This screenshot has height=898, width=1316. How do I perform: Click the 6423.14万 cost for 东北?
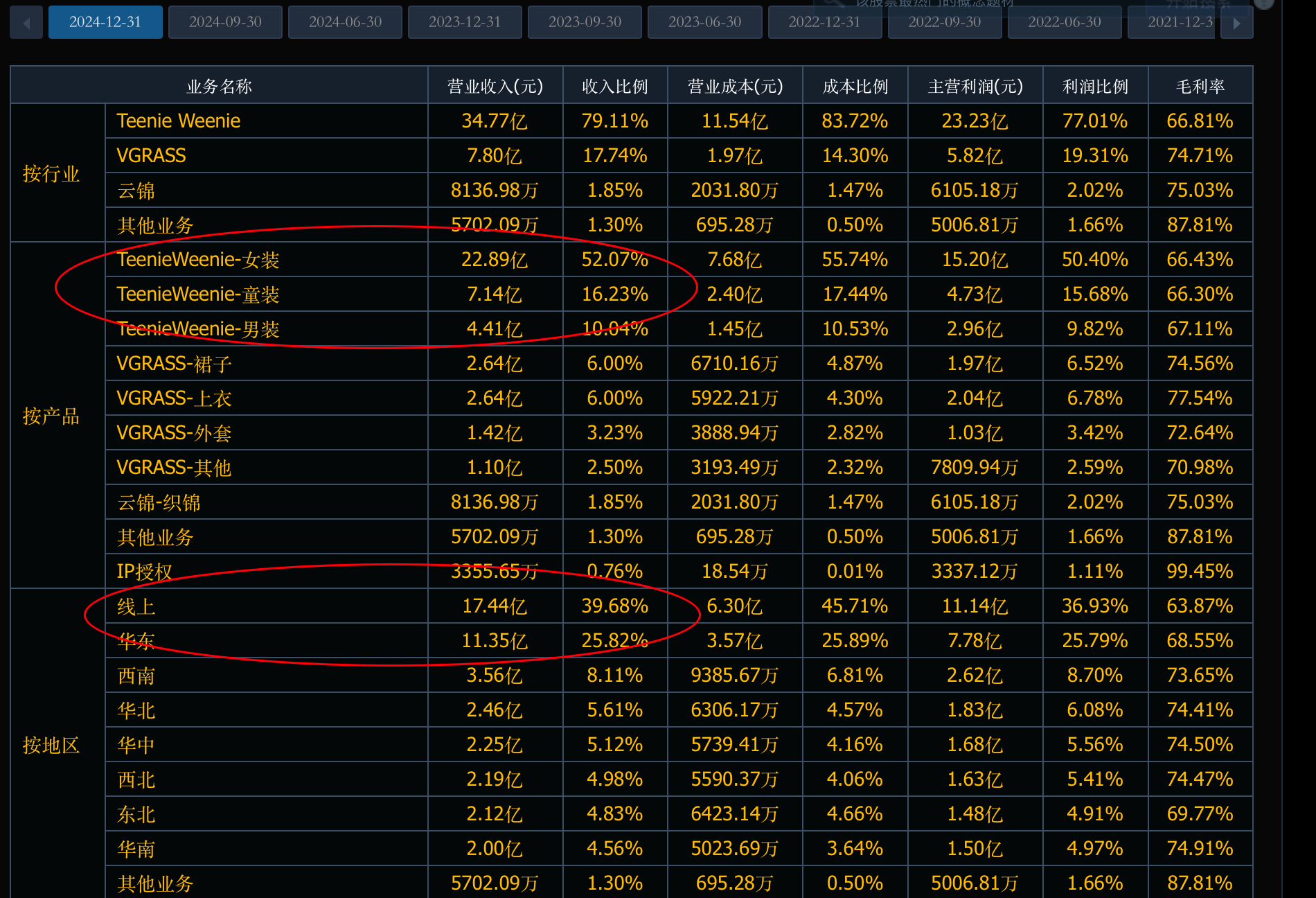click(735, 813)
